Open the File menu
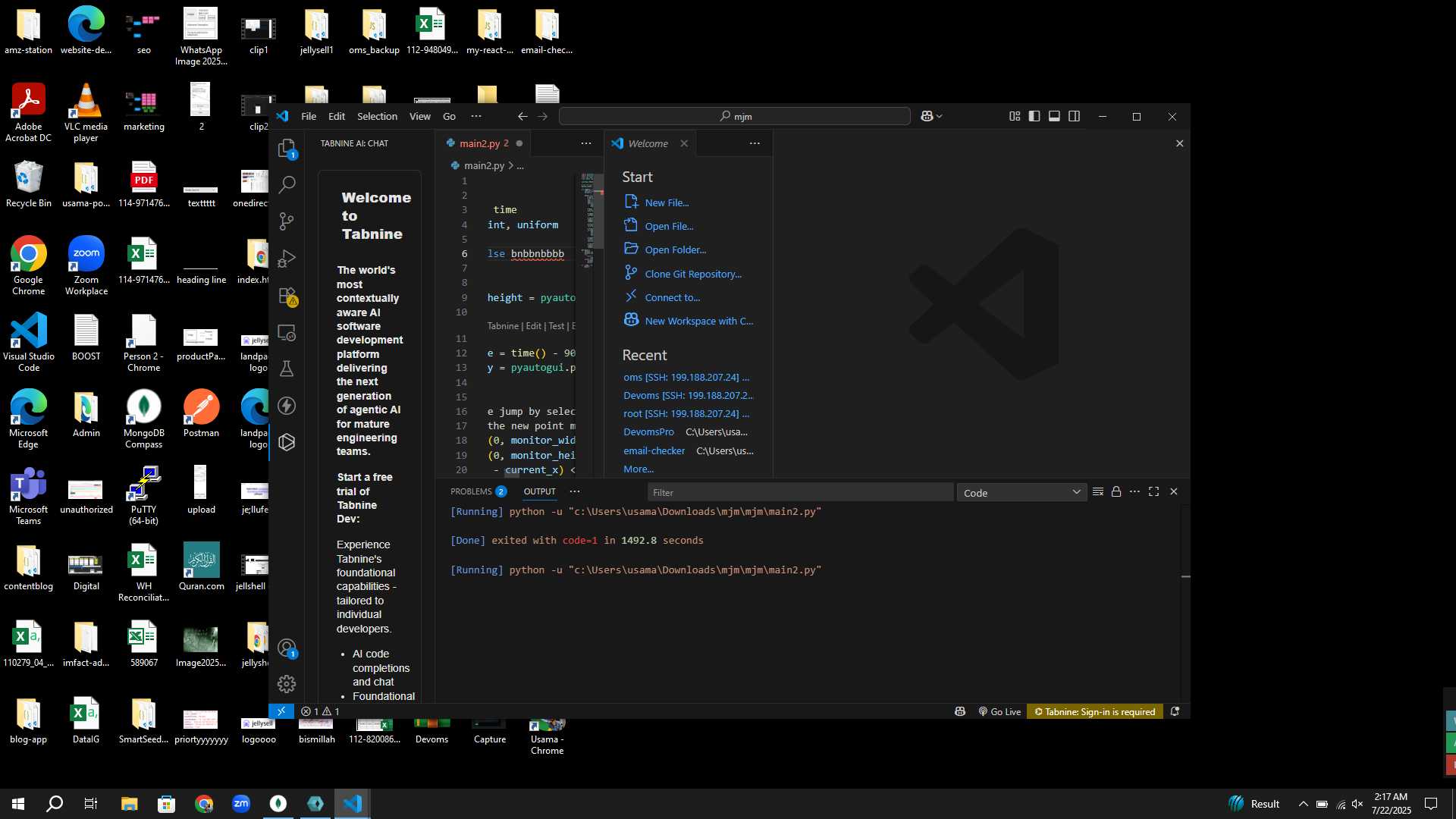The width and height of the screenshot is (1456, 819). click(309, 116)
